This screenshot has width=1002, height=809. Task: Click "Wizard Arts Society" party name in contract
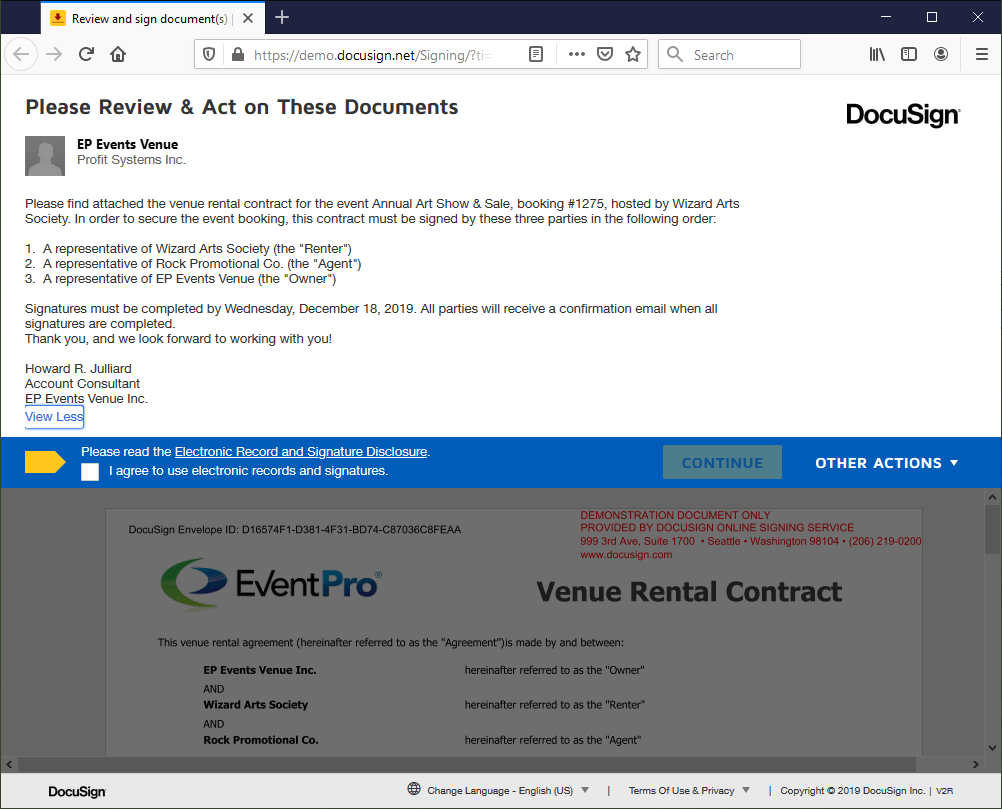tap(256, 704)
